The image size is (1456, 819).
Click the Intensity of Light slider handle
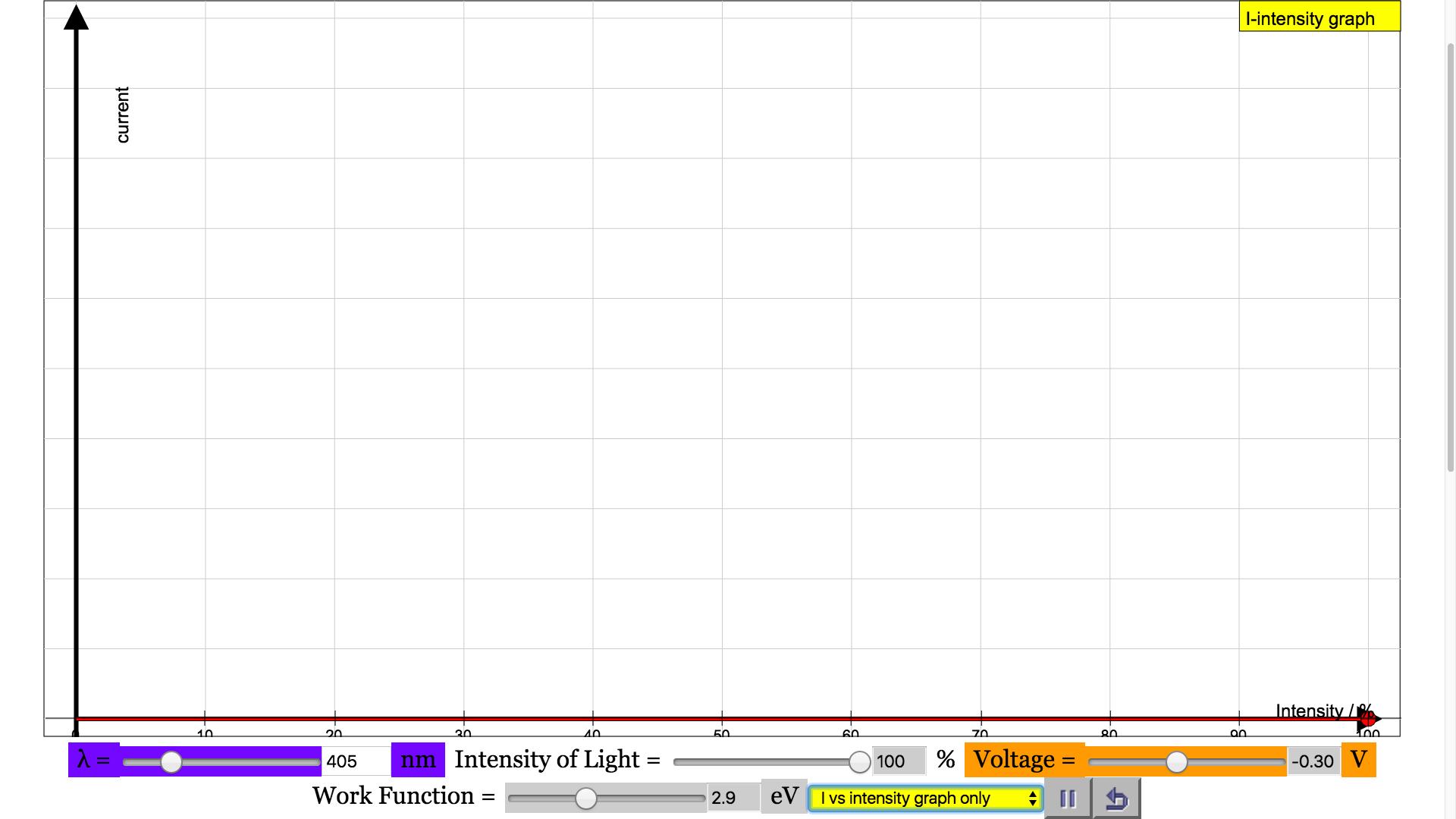point(859,761)
